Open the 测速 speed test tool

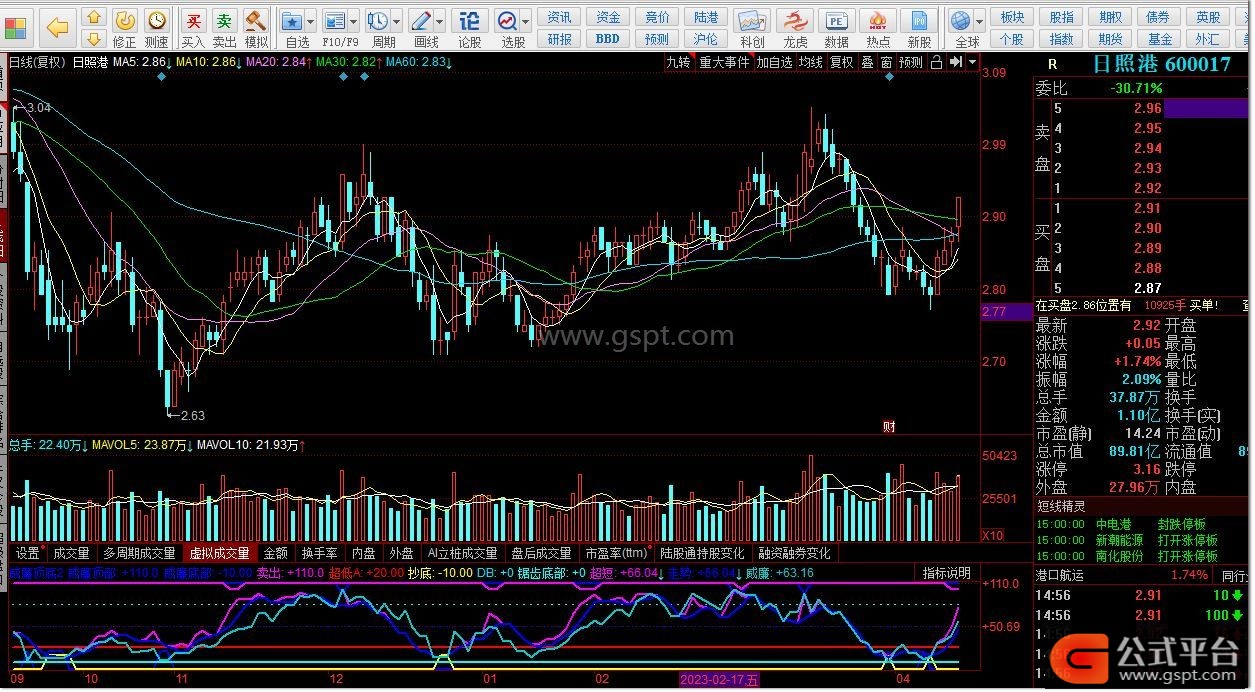pos(156,28)
